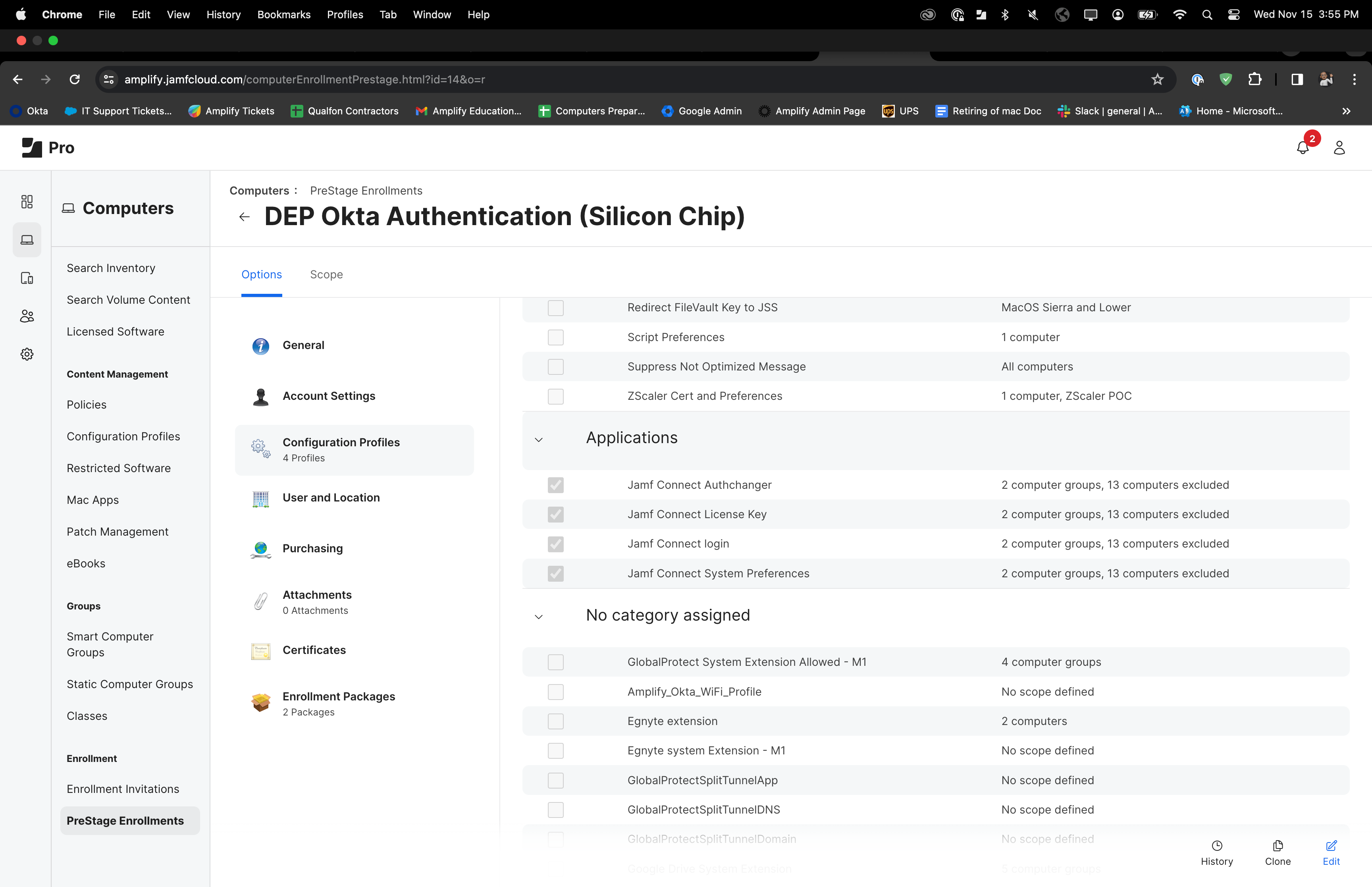Collapse the Applications category chevron

pyautogui.click(x=538, y=440)
